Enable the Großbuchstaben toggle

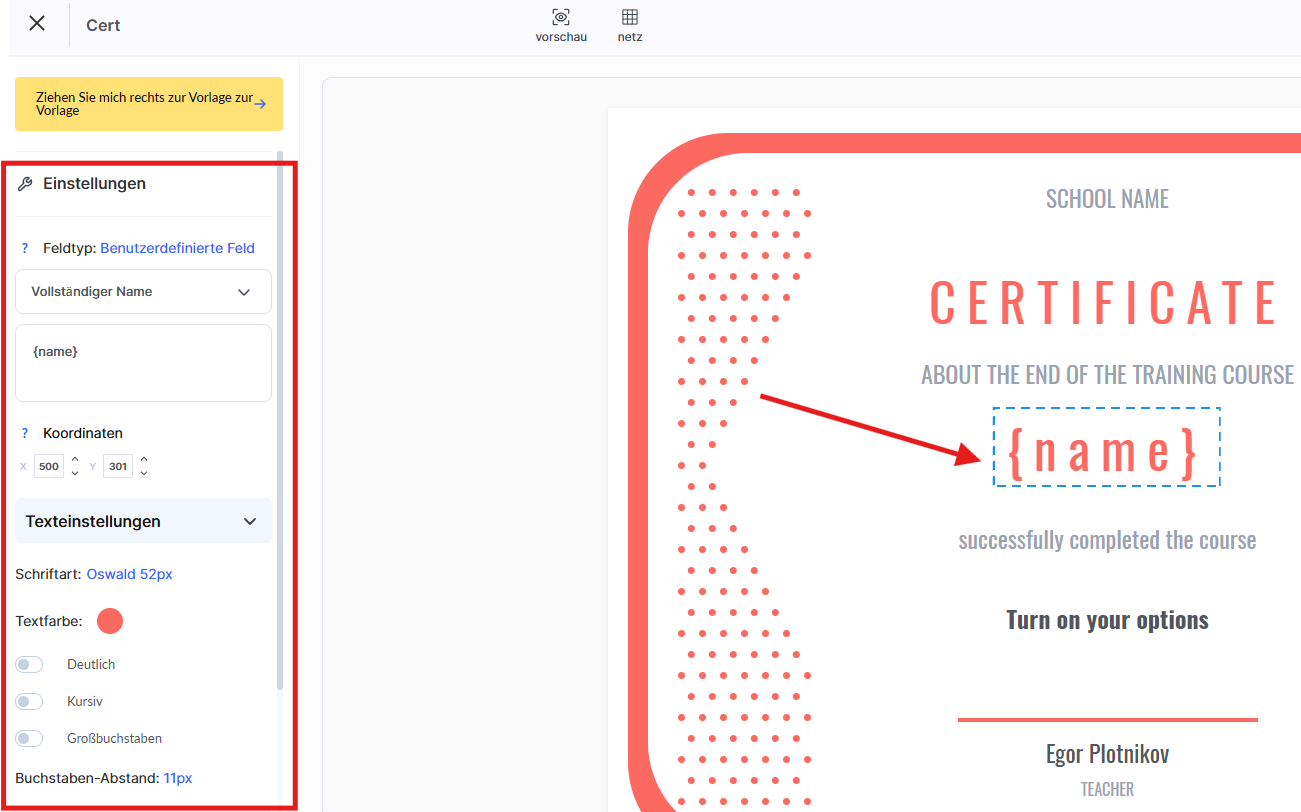coord(29,739)
